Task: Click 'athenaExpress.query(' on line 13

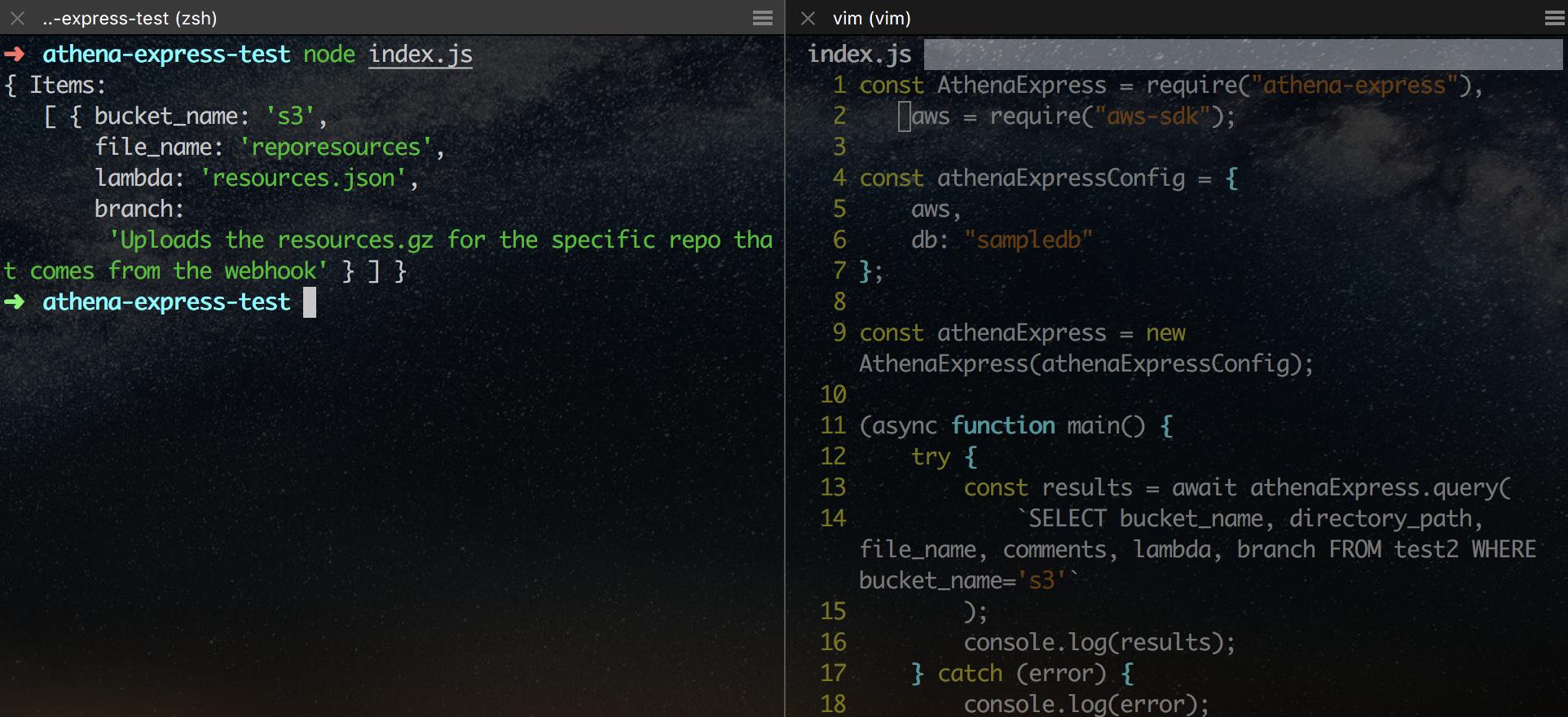Action: pyautogui.click(x=1381, y=488)
